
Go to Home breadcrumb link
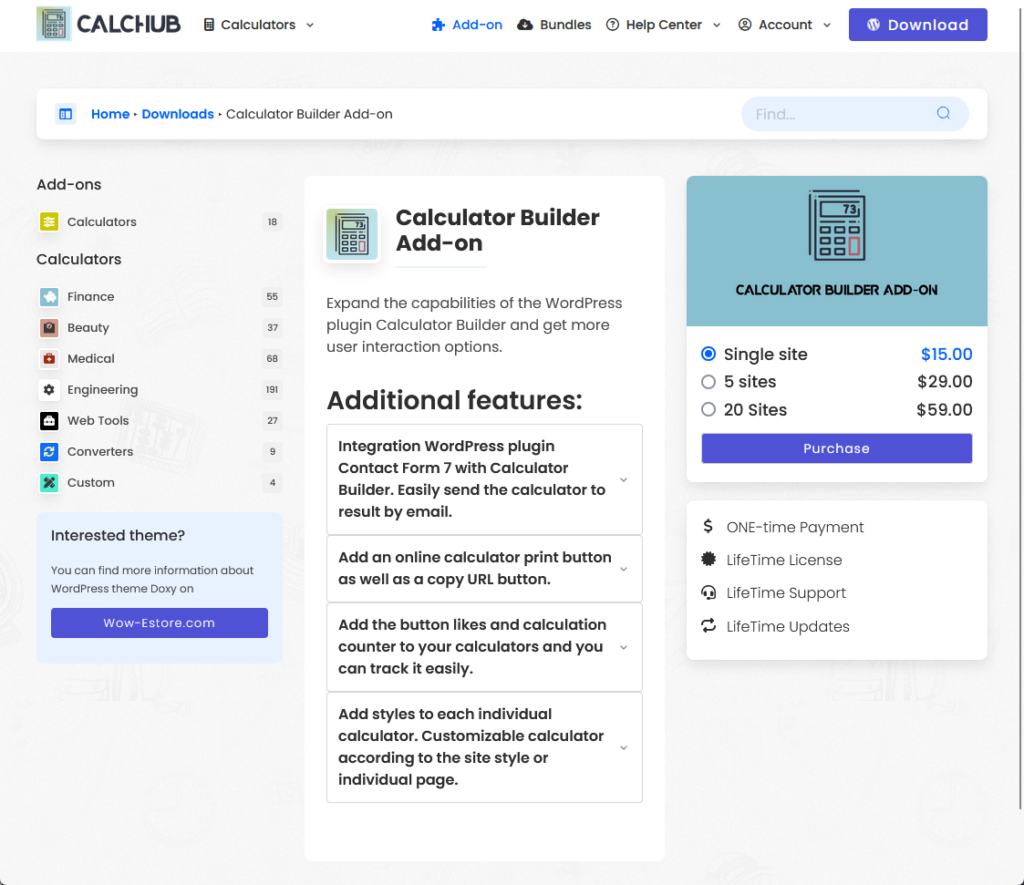click(x=110, y=114)
